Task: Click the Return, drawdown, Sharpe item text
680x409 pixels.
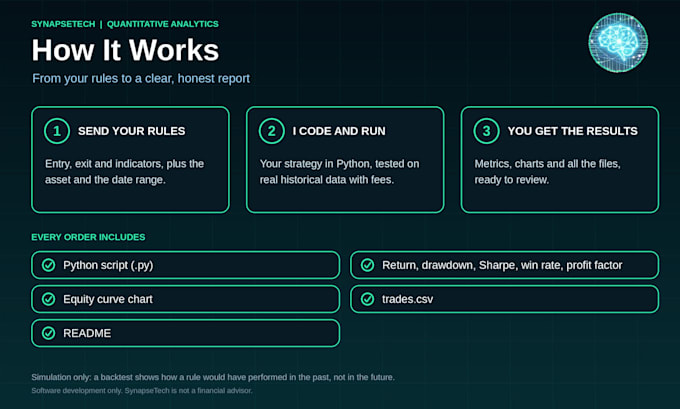Action: (x=502, y=265)
